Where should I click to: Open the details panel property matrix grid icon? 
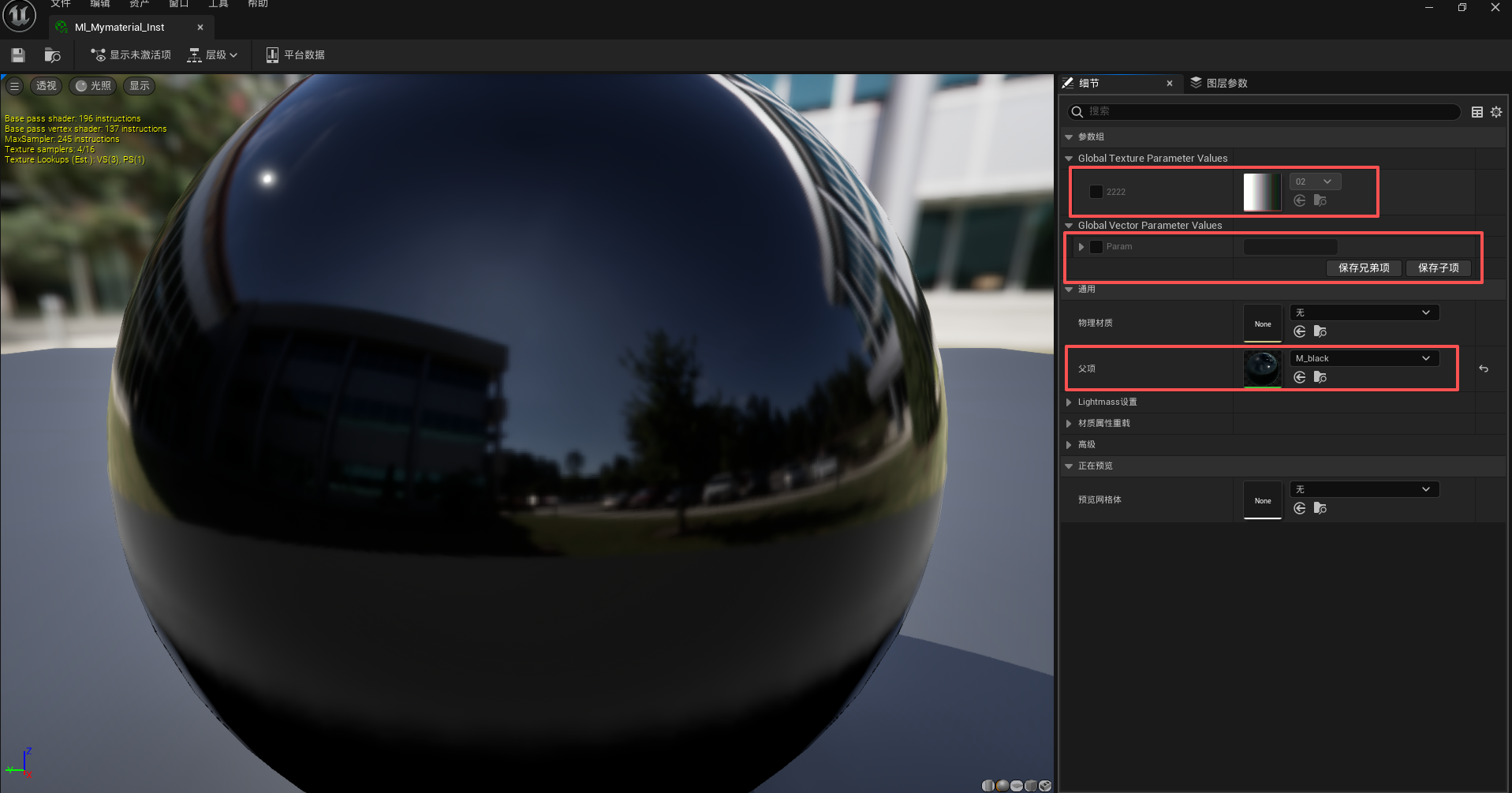point(1477,112)
